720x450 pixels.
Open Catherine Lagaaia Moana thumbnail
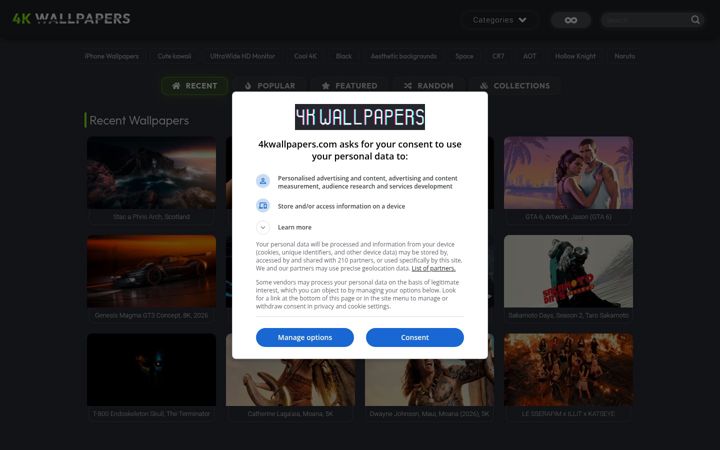290,382
